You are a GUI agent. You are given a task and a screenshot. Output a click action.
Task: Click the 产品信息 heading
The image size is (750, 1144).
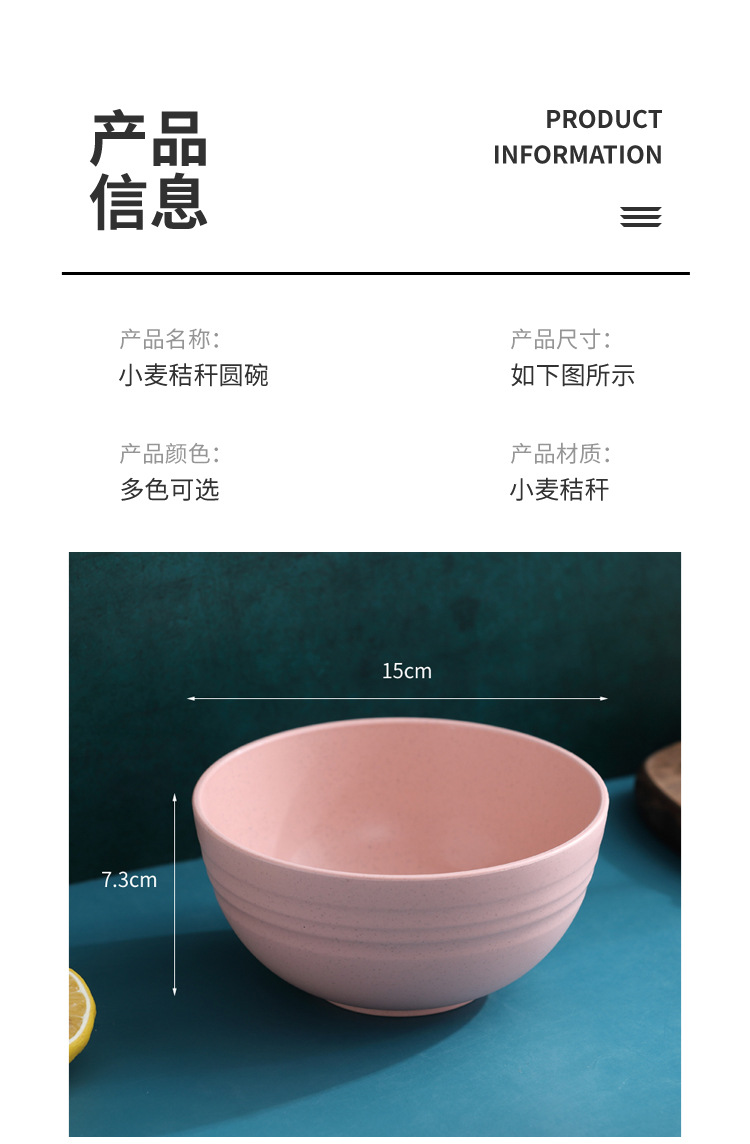point(150,171)
